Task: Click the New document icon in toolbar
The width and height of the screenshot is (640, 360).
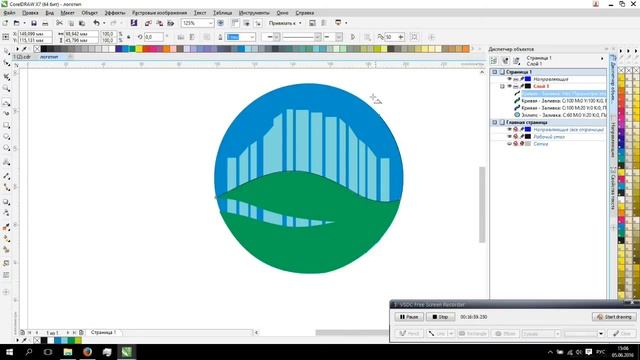Action: point(6,23)
